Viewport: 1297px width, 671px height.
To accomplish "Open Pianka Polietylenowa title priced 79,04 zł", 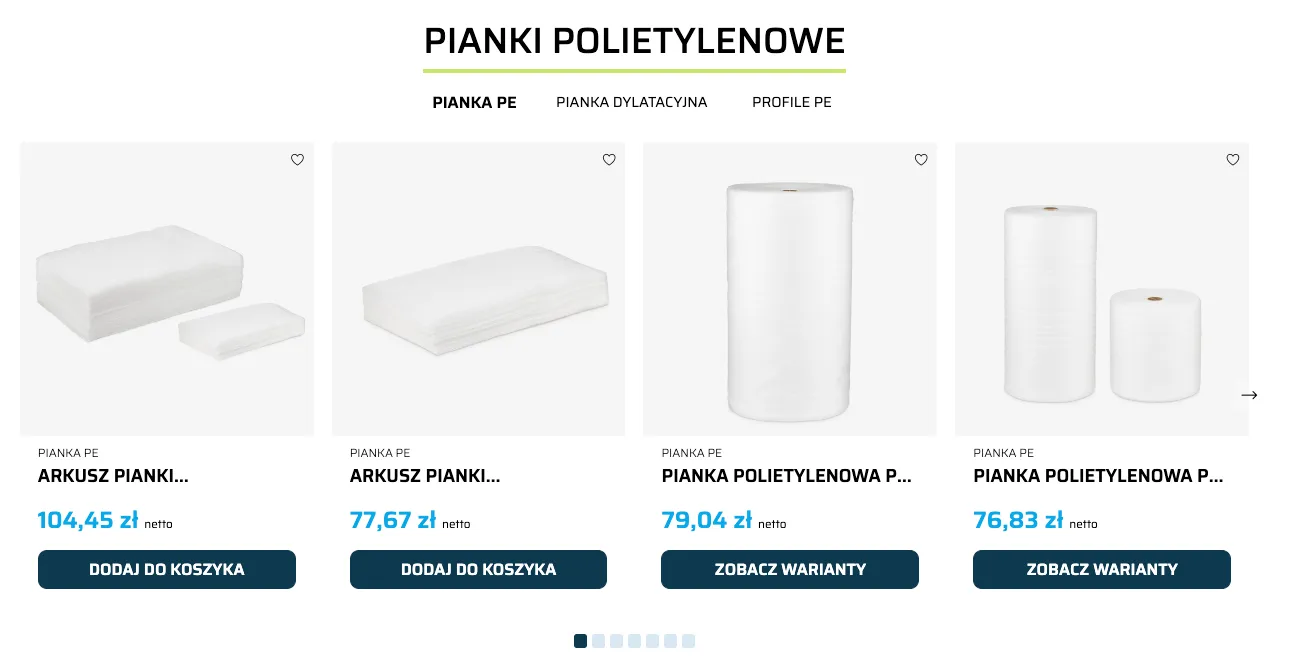I will pyautogui.click(x=786, y=476).
